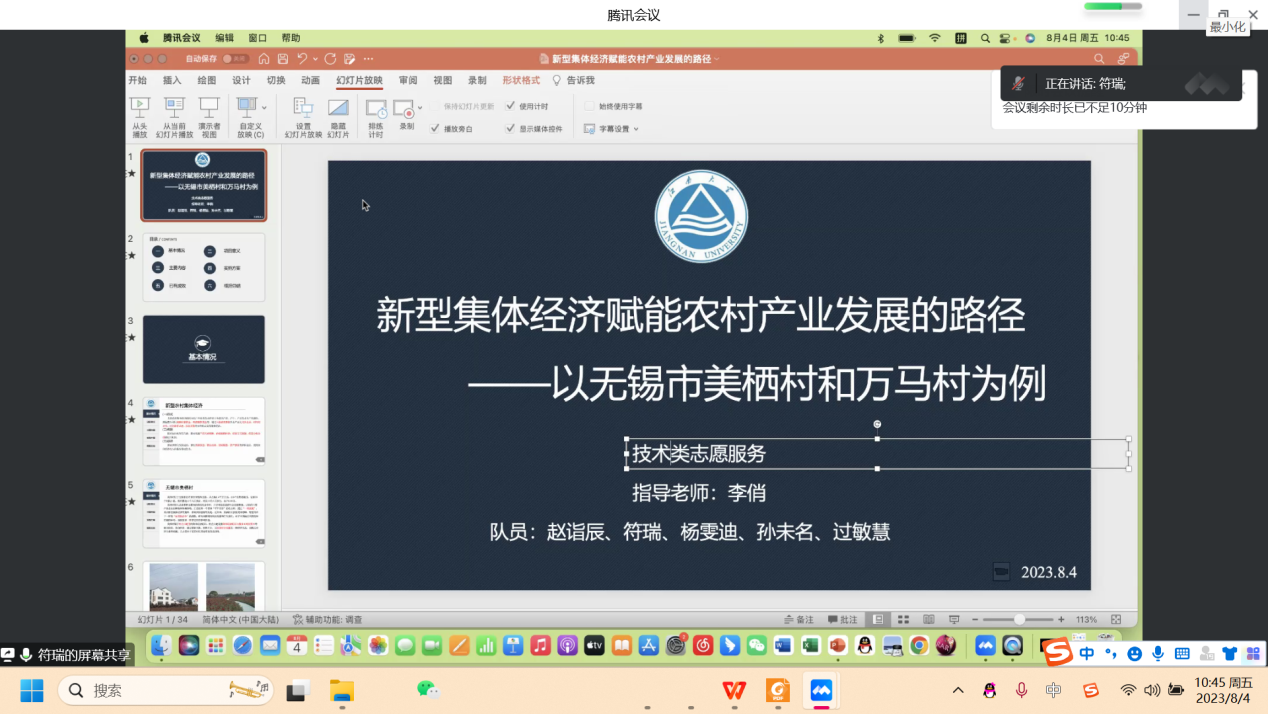Click the 设置幻灯片放映 icon
1268x714 pixels.
point(303,108)
